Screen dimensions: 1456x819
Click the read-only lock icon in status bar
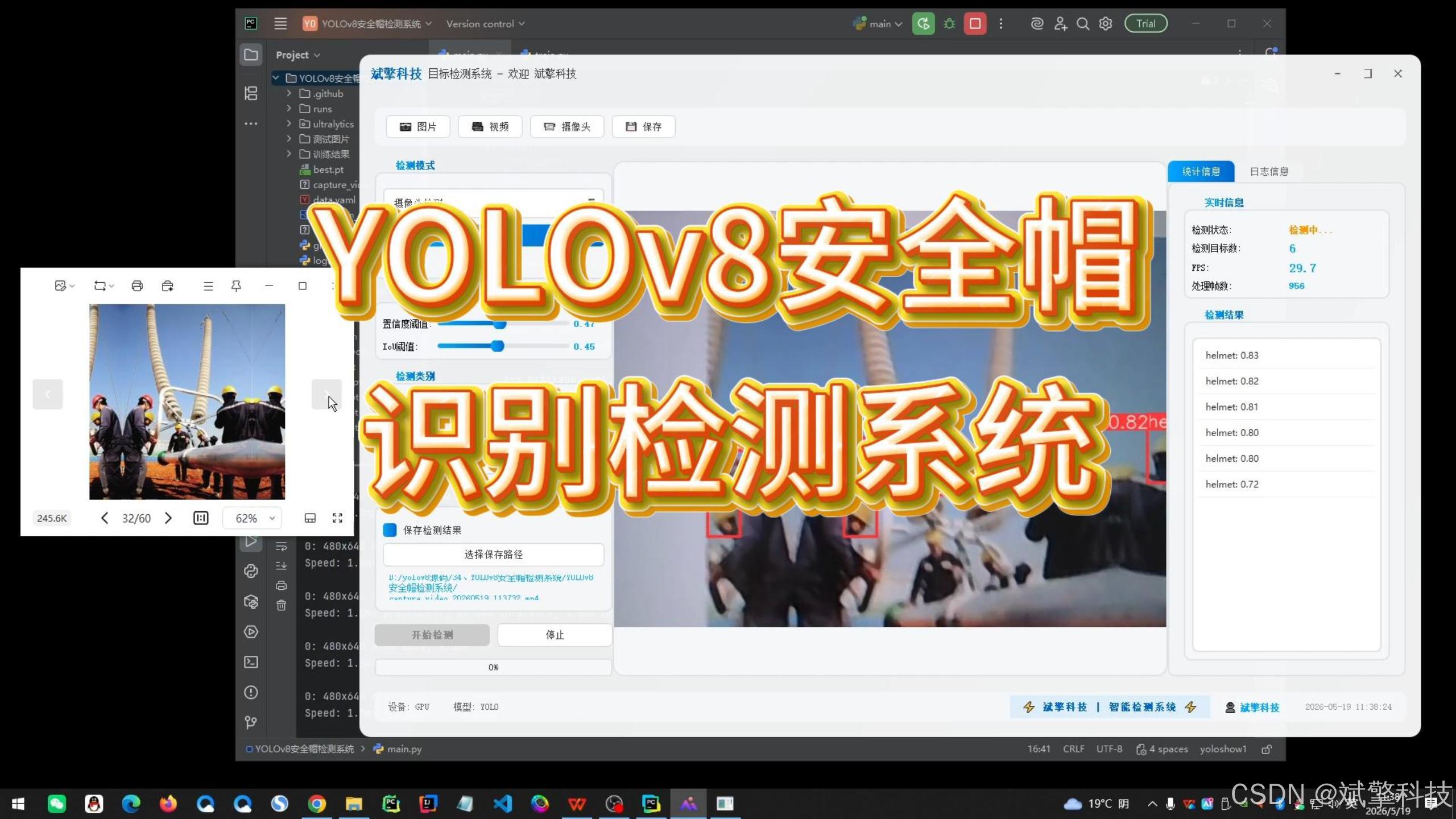pyautogui.click(x=1267, y=749)
